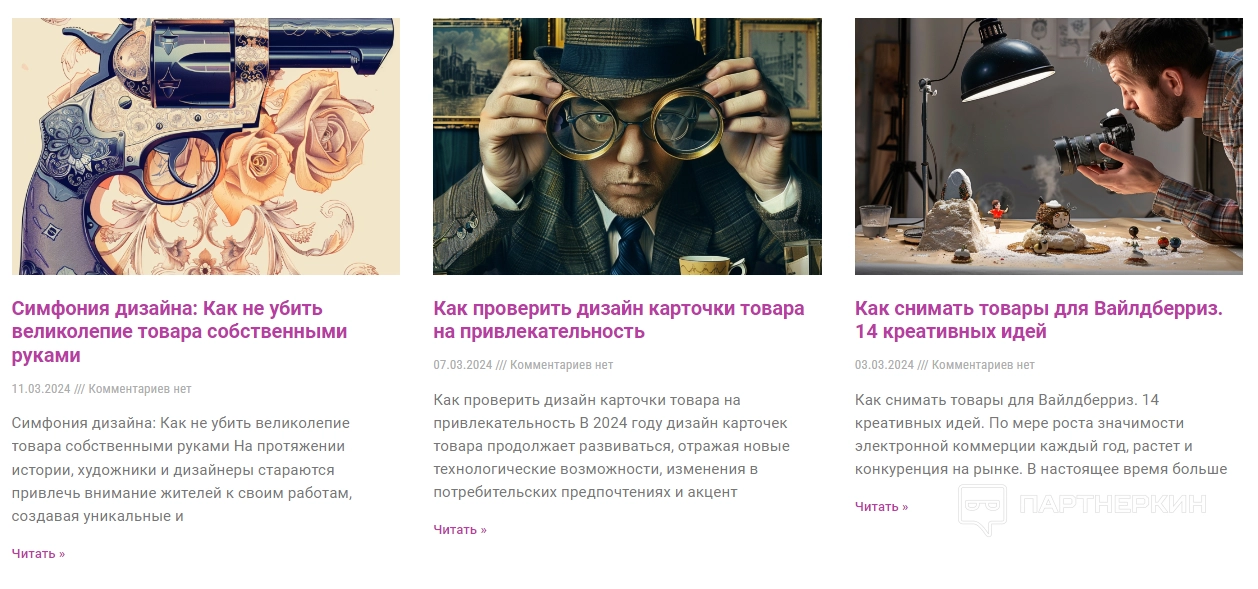Click 'Комментариев нет' next to 07.03.2024
1258x589 pixels.
pos(561,365)
